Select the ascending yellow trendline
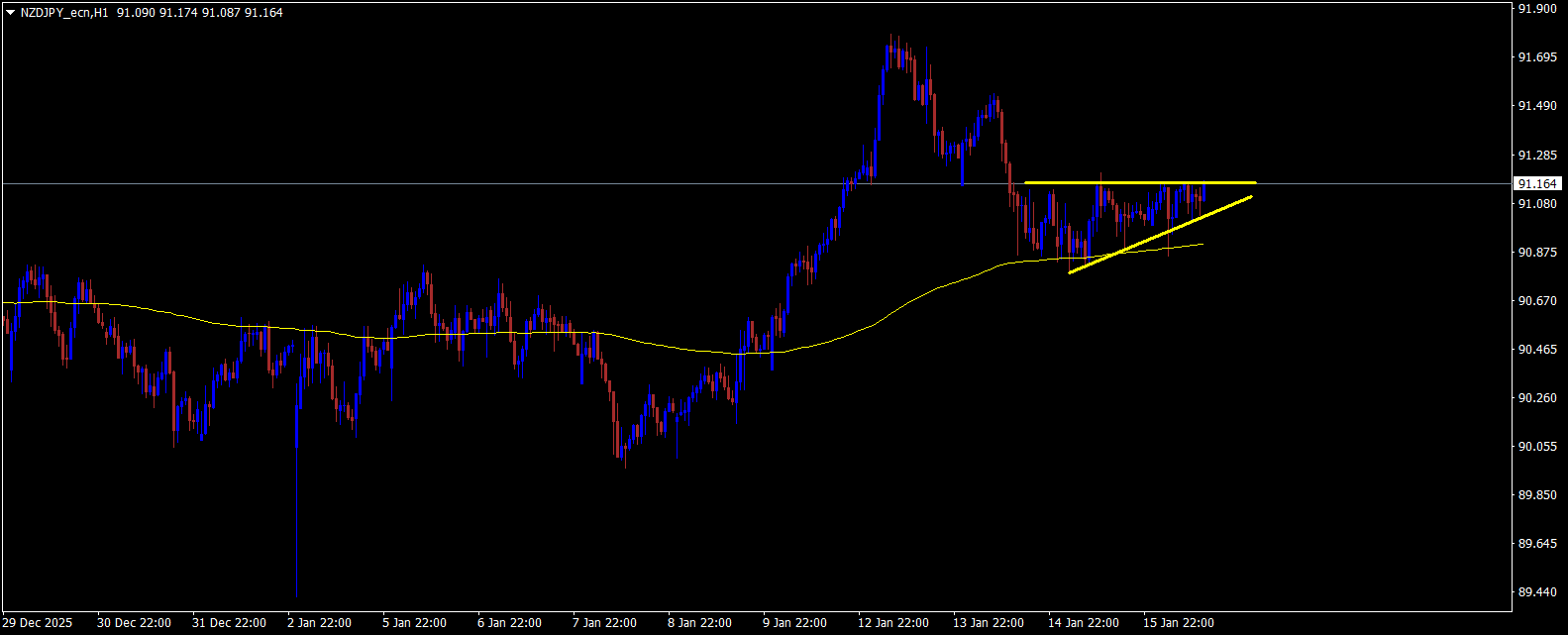1568x635 pixels. (1160, 235)
